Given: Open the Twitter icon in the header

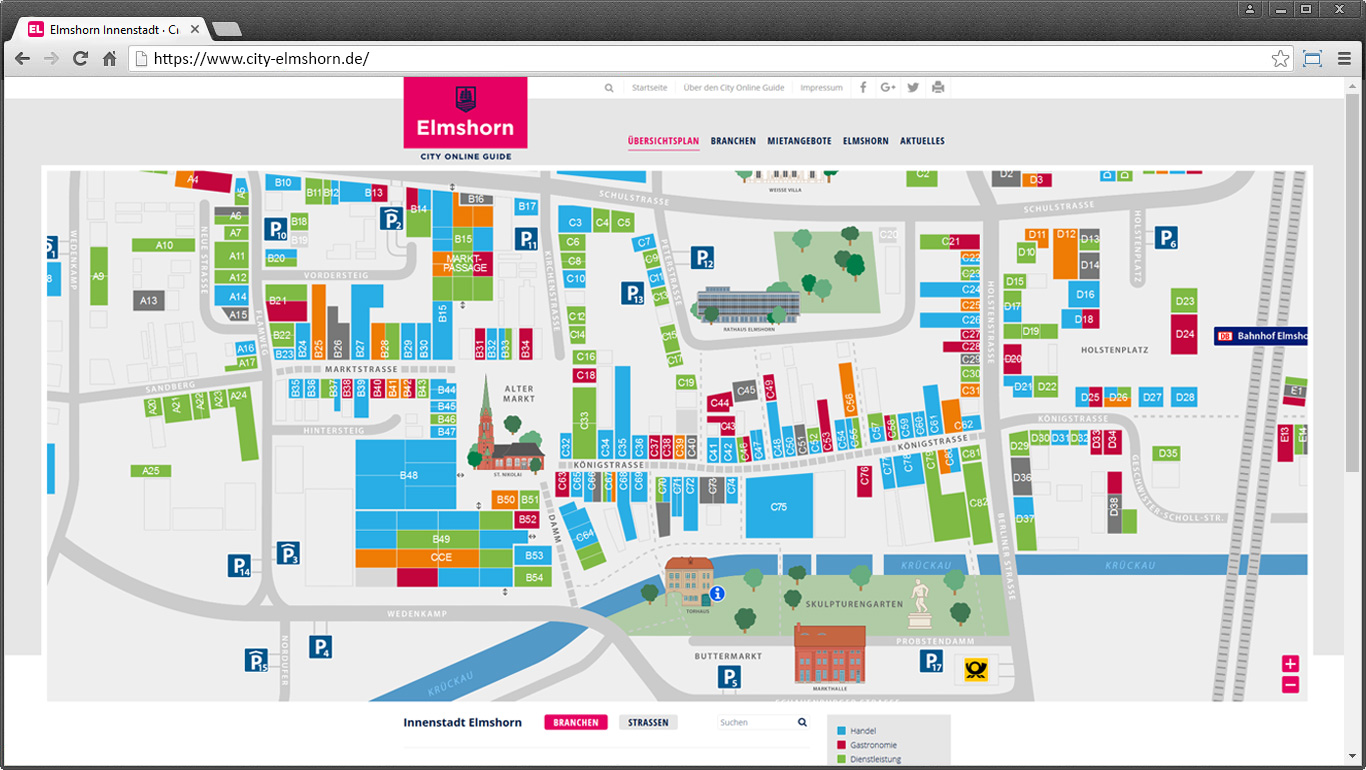Looking at the screenshot, I should 913,87.
